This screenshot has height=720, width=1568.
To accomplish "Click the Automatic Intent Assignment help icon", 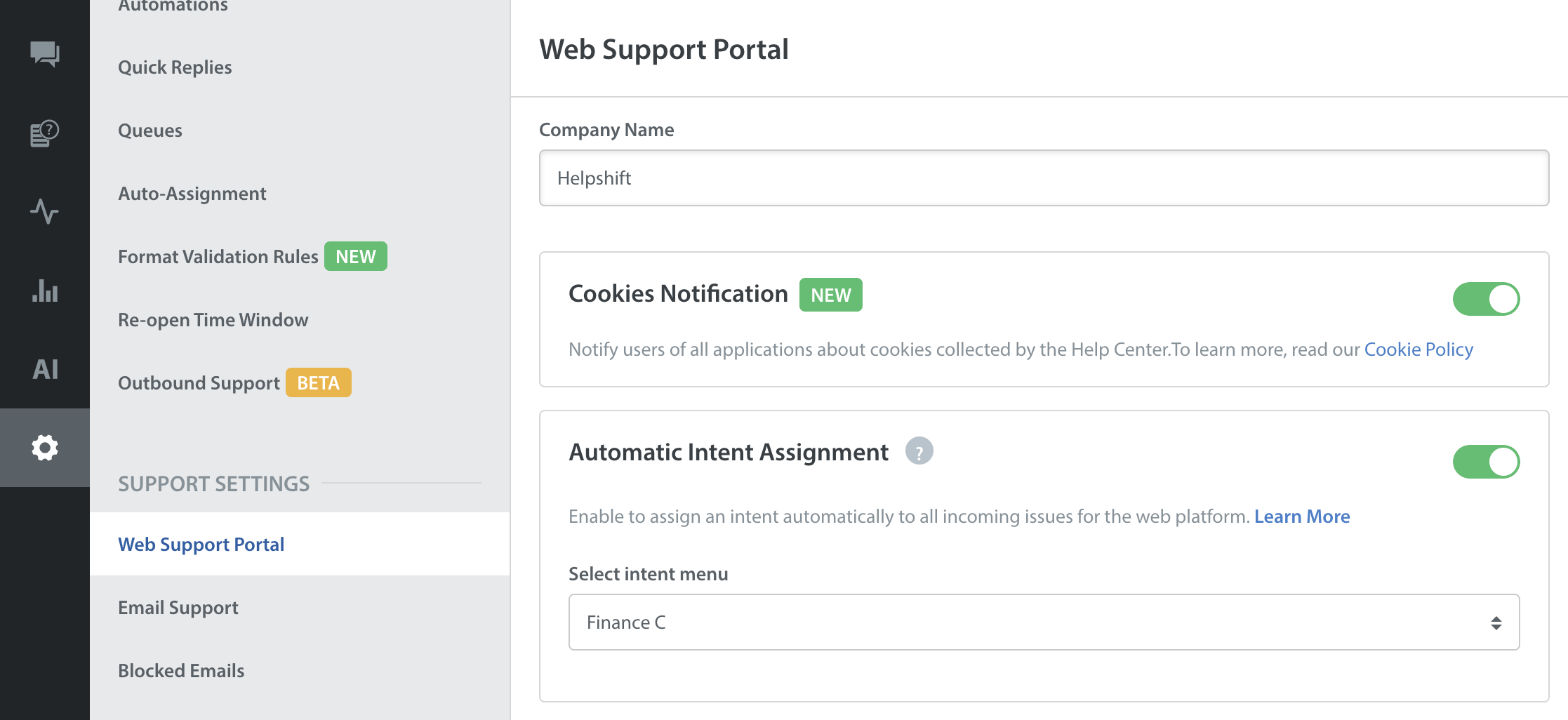I will (919, 451).
